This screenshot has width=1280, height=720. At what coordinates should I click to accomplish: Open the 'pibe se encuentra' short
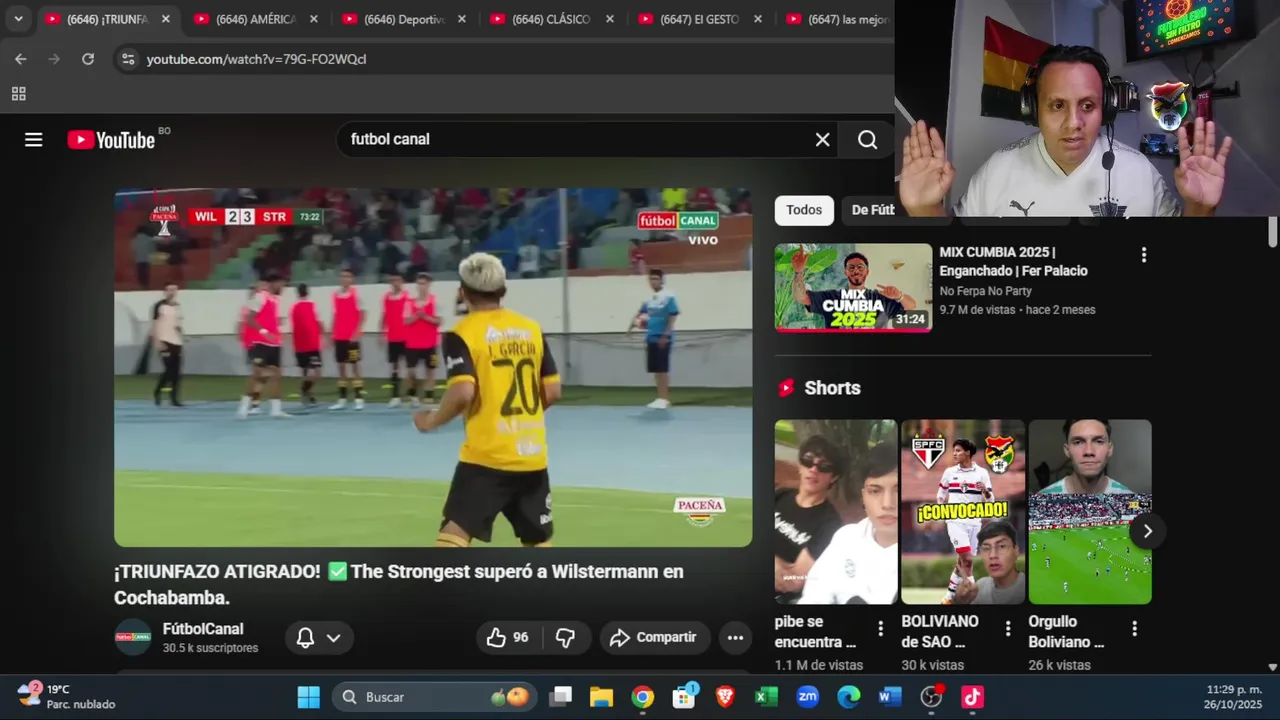pyautogui.click(x=836, y=511)
